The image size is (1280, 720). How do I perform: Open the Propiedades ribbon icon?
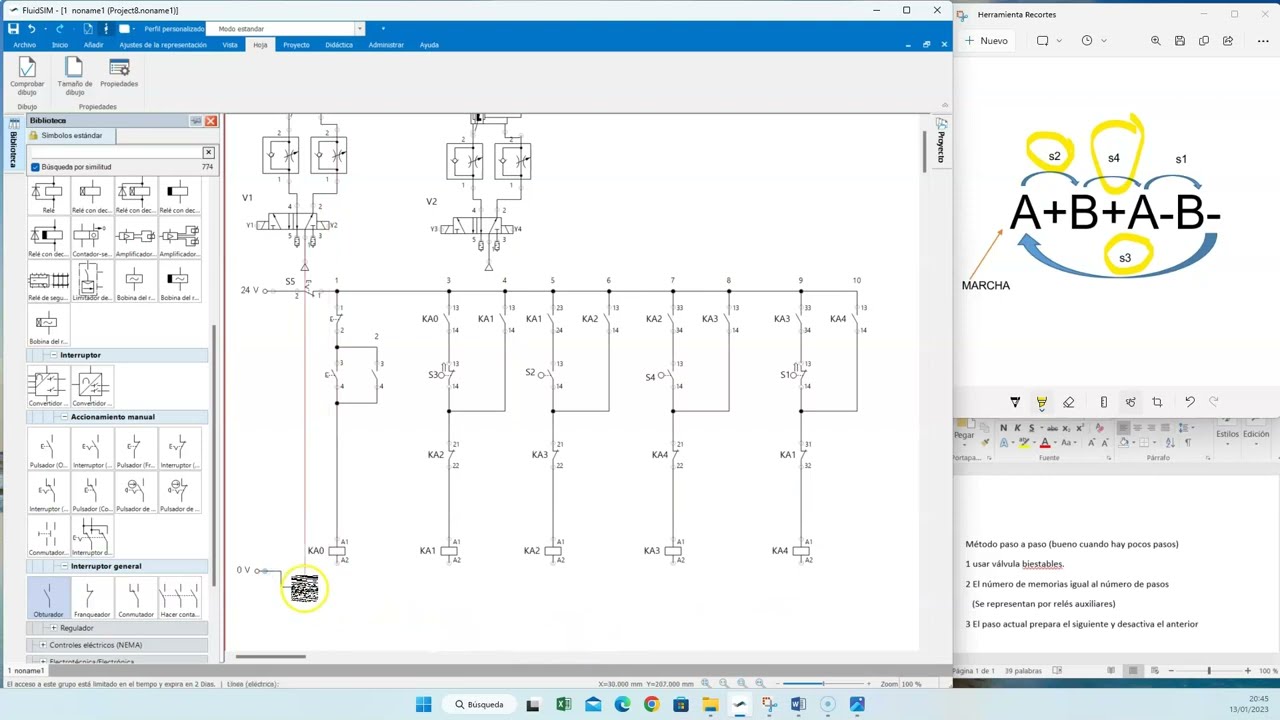(x=119, y=74)
